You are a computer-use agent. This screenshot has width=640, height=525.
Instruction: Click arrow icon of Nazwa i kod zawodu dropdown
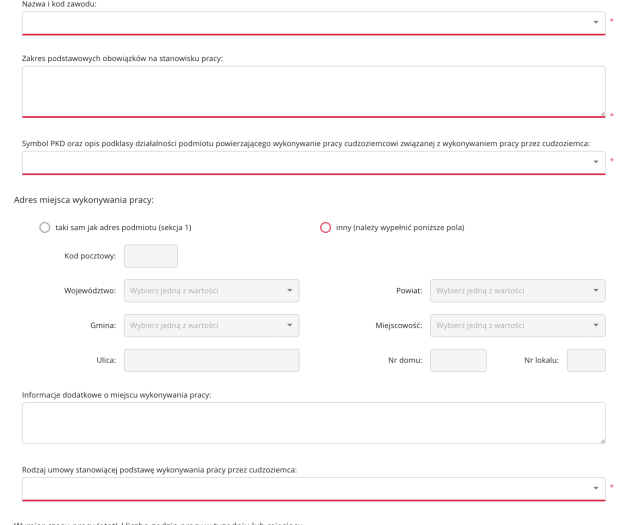click(x=596, y=22)
